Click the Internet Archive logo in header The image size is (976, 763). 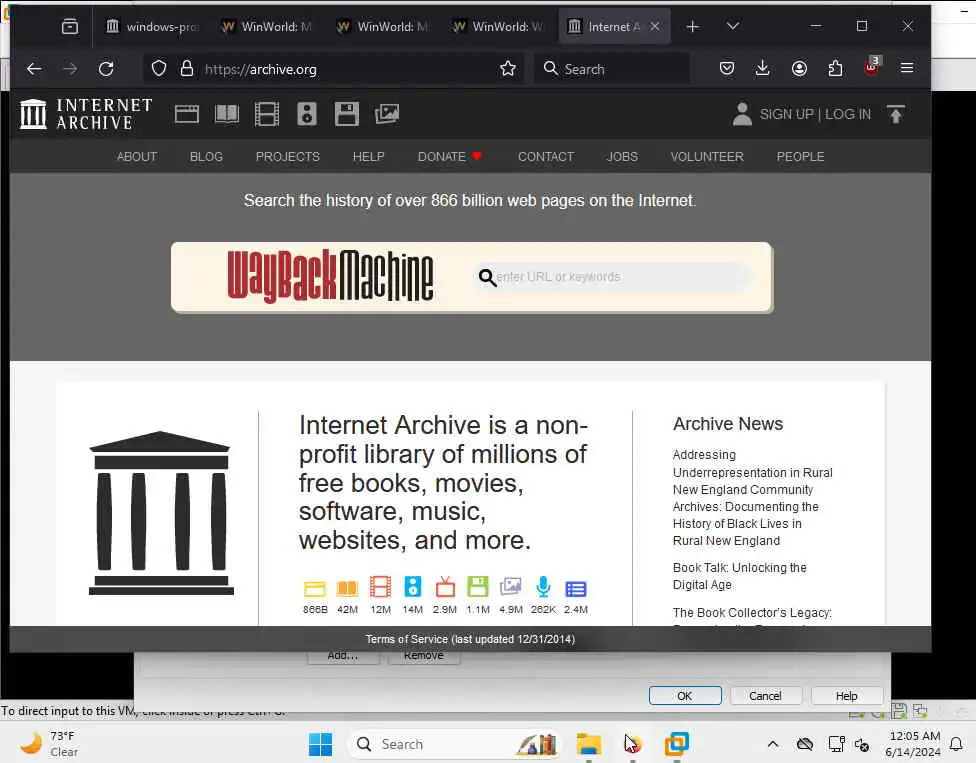pyautogui.click(x=87, y=115)
